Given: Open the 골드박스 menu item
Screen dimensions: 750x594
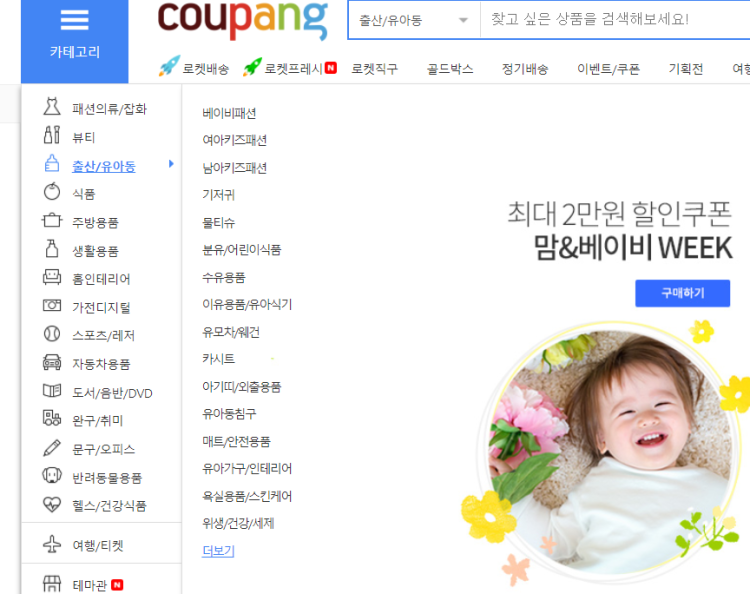Looking at the screenshot, I should 450,69.
